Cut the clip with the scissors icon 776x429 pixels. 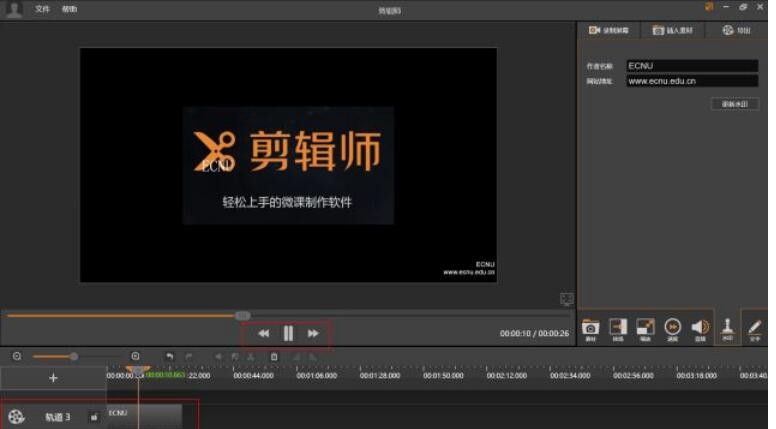click(250, 356)
